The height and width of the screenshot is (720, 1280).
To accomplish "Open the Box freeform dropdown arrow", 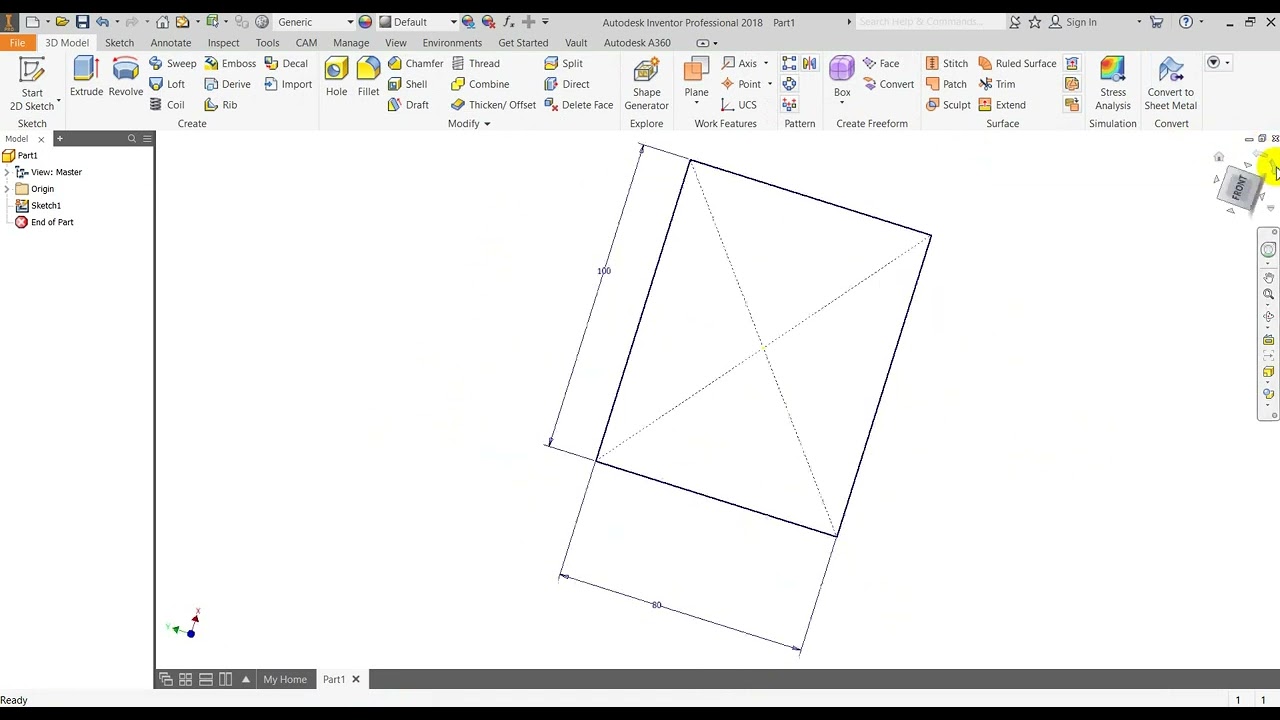I will pyautogui.click(x=842, y=103).
